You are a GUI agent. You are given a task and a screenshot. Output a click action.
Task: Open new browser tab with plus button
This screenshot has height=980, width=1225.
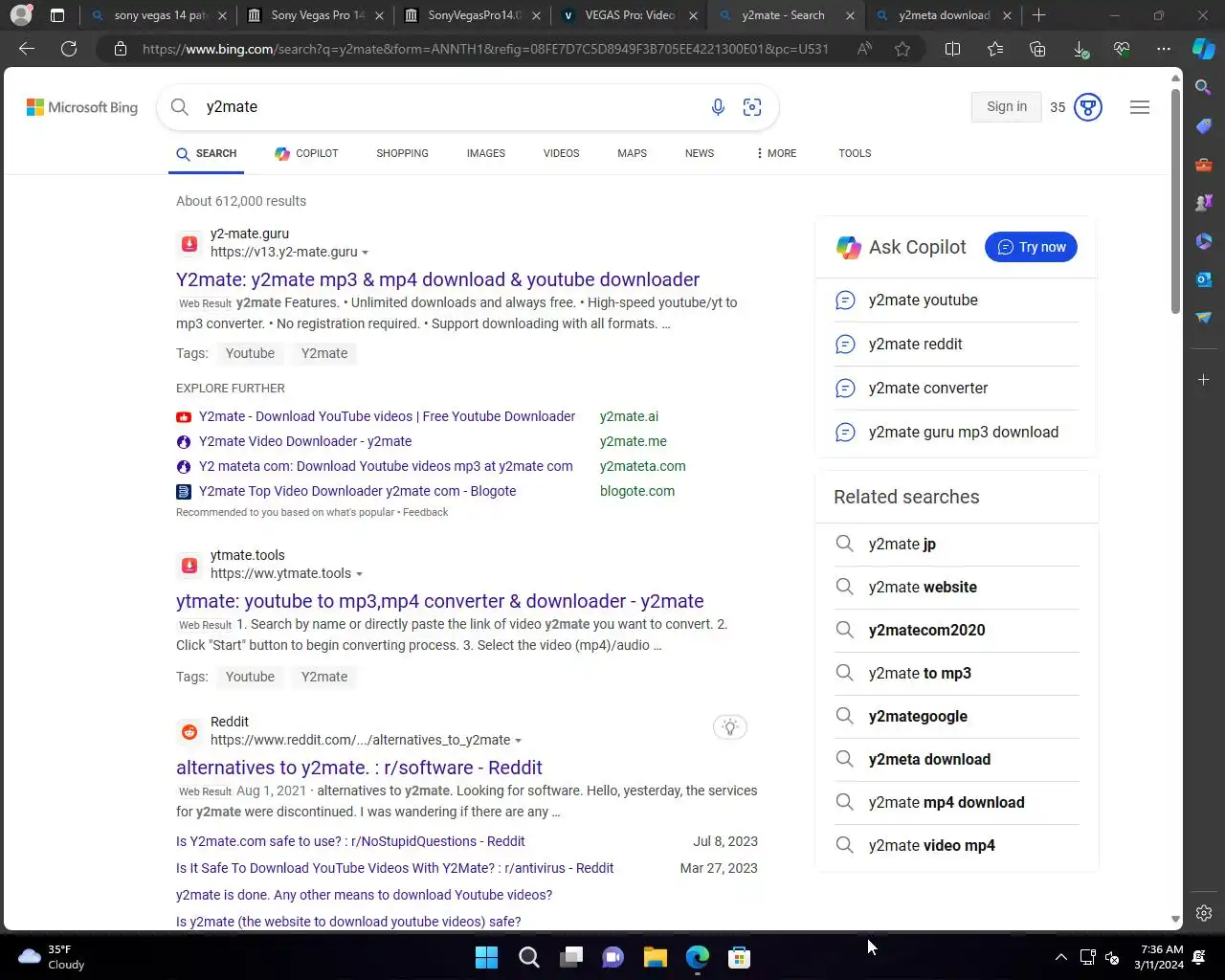pyautogui.click(x=1039, y=15)
